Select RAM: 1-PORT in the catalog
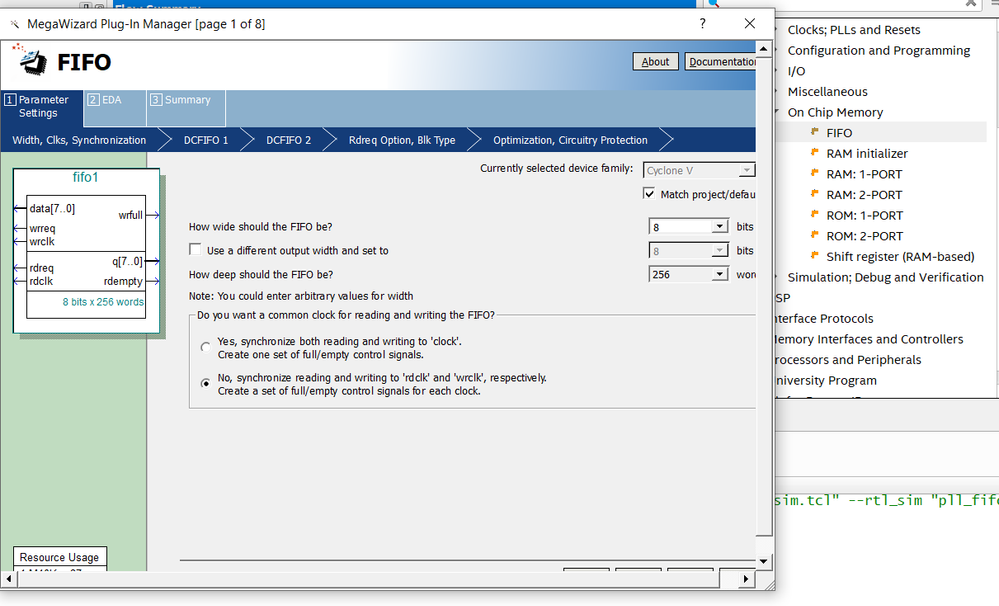999x606 pixels. (865, 174)
